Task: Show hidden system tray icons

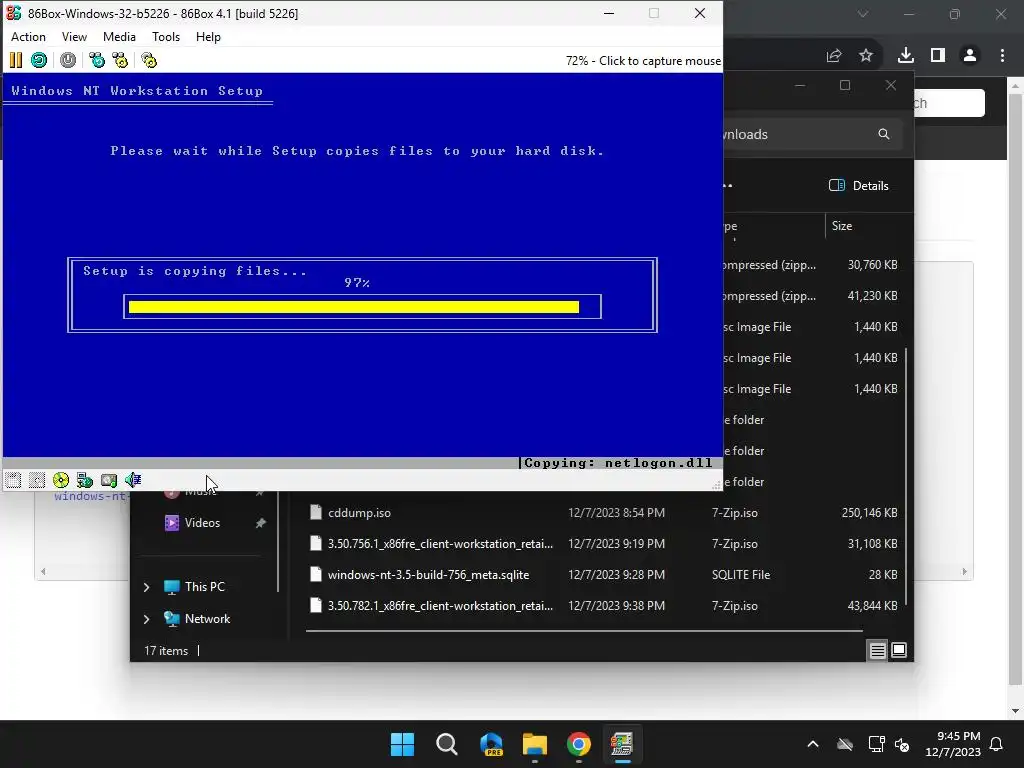Action: click(813, 744)
